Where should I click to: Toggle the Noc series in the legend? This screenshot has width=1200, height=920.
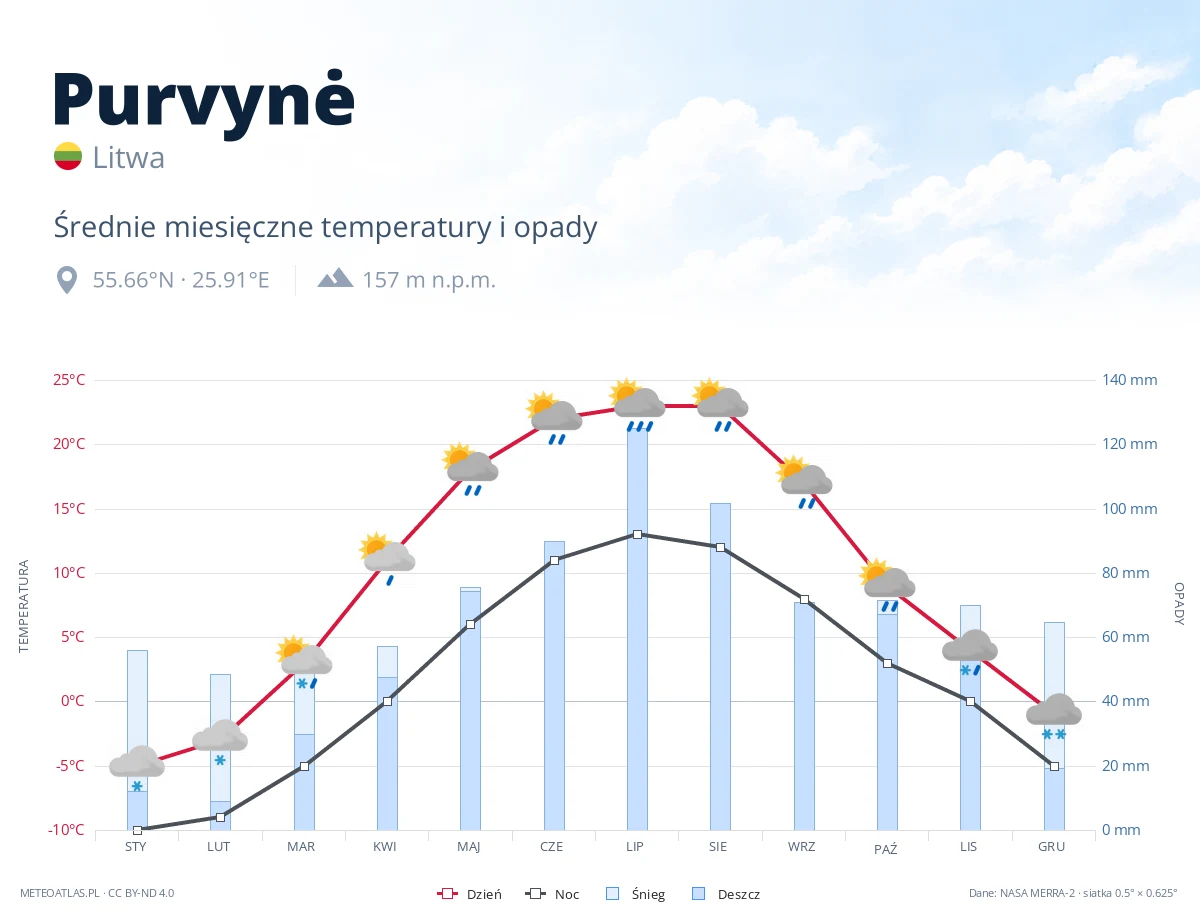[x=551, y=894]
